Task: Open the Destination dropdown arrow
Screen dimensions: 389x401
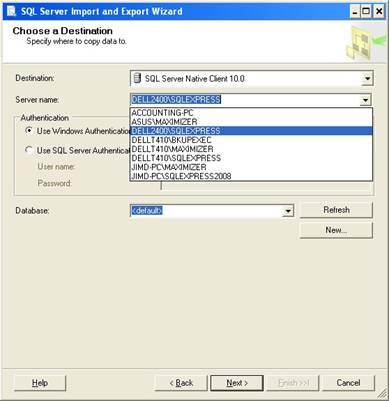Action: pyautogui.click(x=367, y=79)
